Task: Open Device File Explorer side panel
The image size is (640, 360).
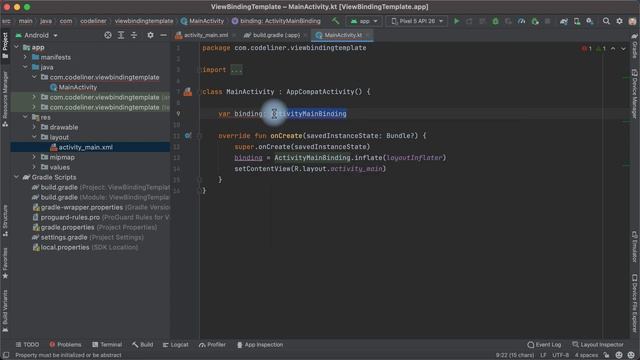Action: (635, 304)
